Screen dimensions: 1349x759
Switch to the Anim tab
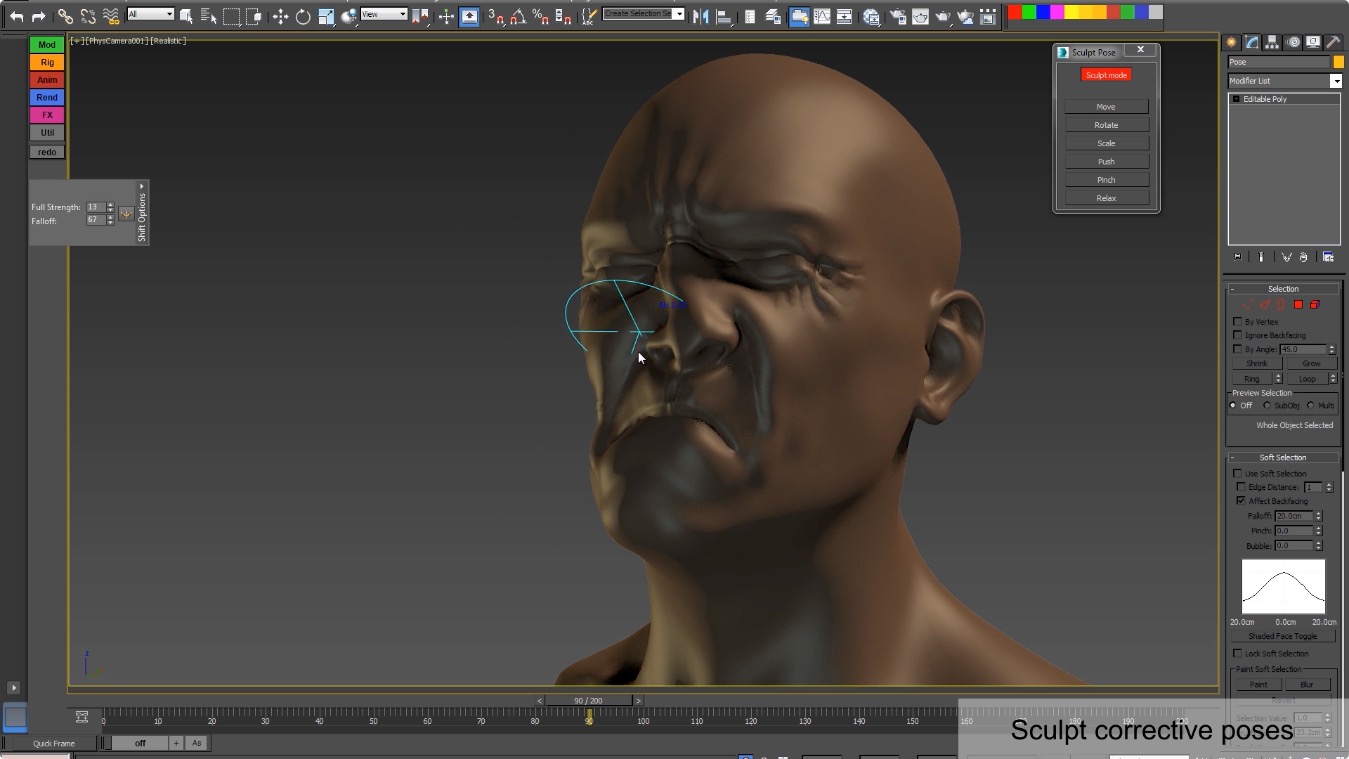(x=47, y=80)
